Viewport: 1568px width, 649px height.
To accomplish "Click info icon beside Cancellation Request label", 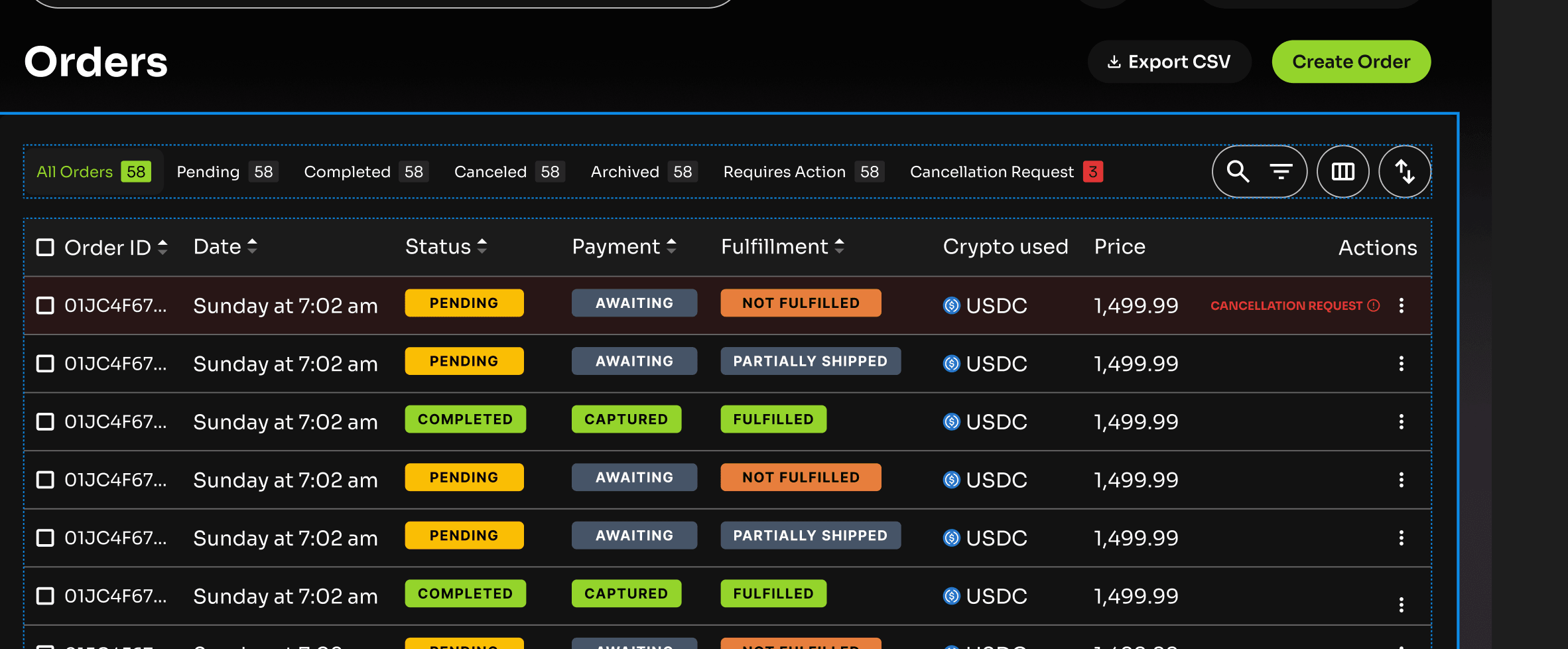I will 1374,305.
